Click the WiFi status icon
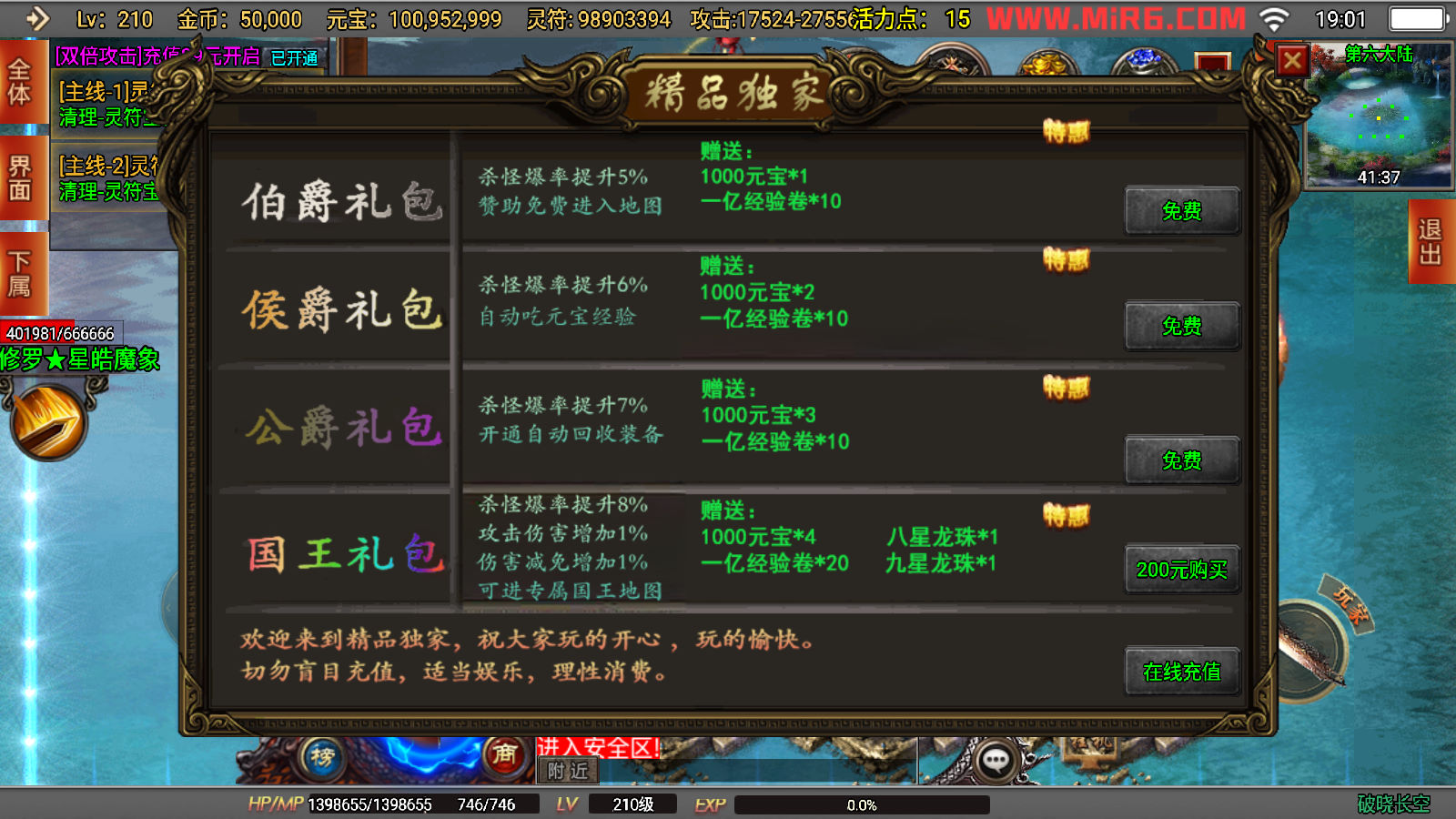 [1274, 19]
